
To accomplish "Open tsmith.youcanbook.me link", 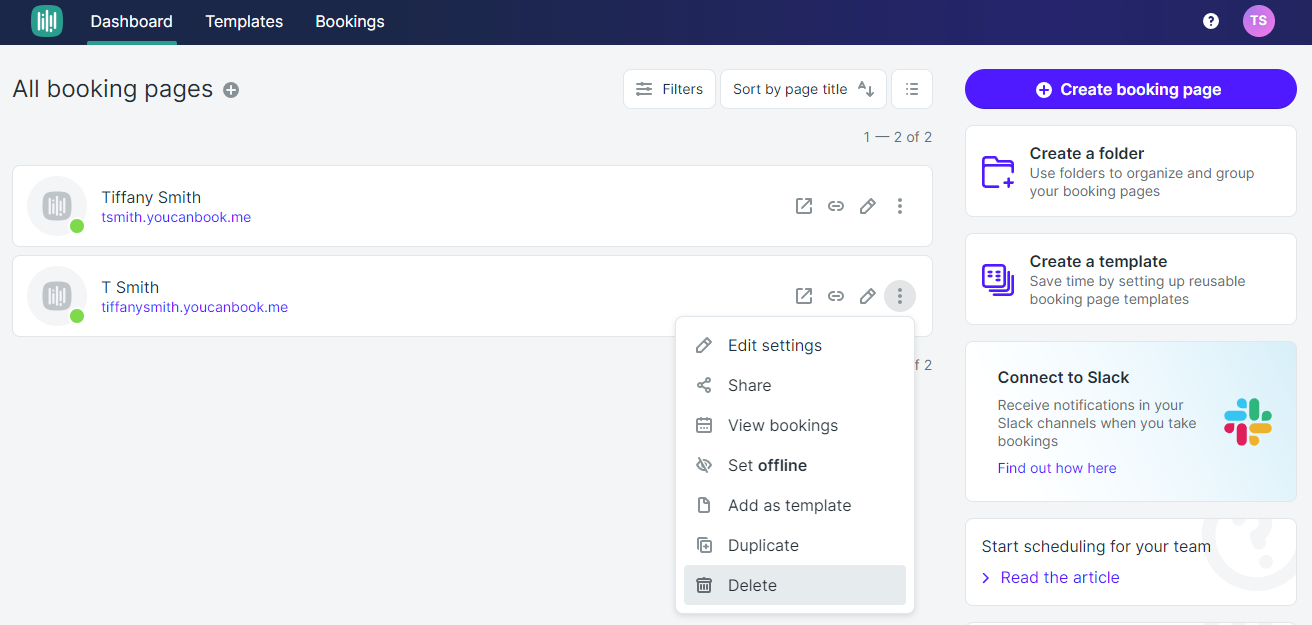I will (176, 217).
